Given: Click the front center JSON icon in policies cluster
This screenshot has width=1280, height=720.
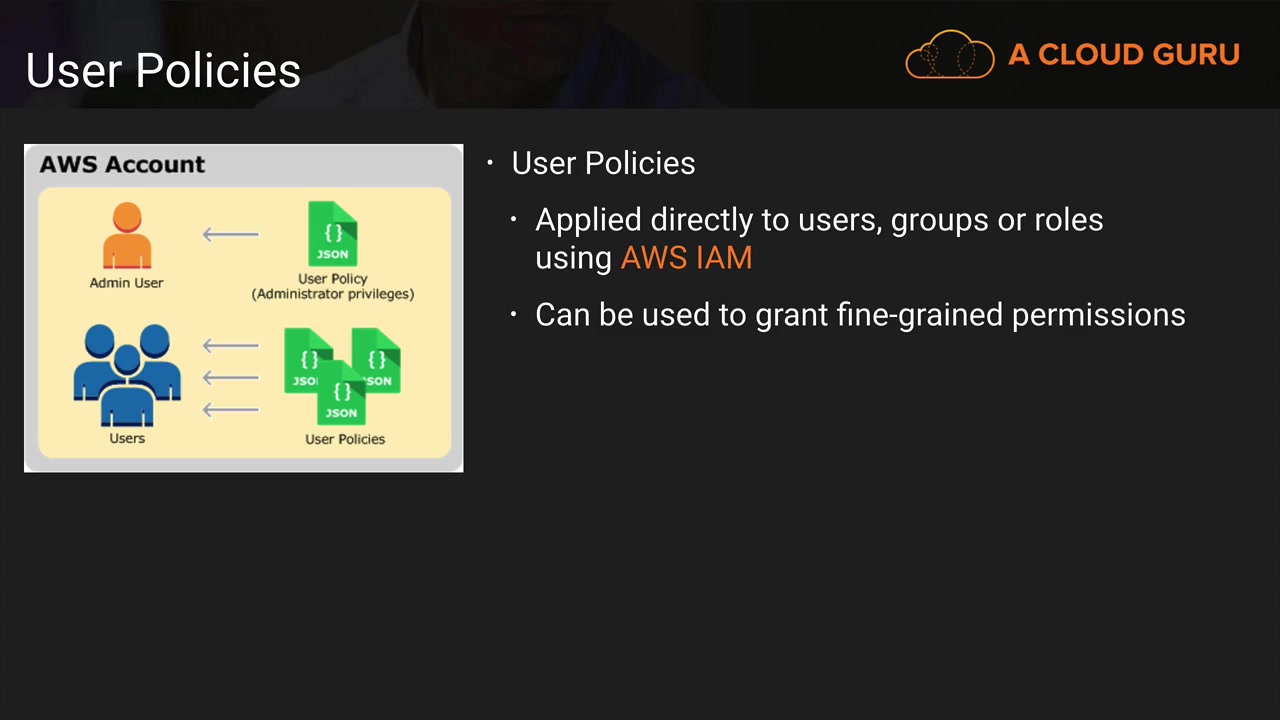Looking at the screenshot, I should pos(341,392).
